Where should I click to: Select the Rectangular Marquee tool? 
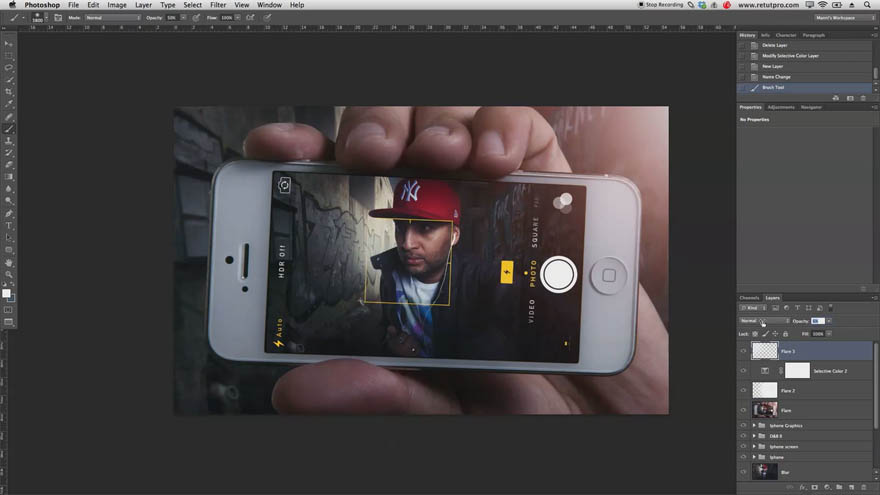(8, 56)
